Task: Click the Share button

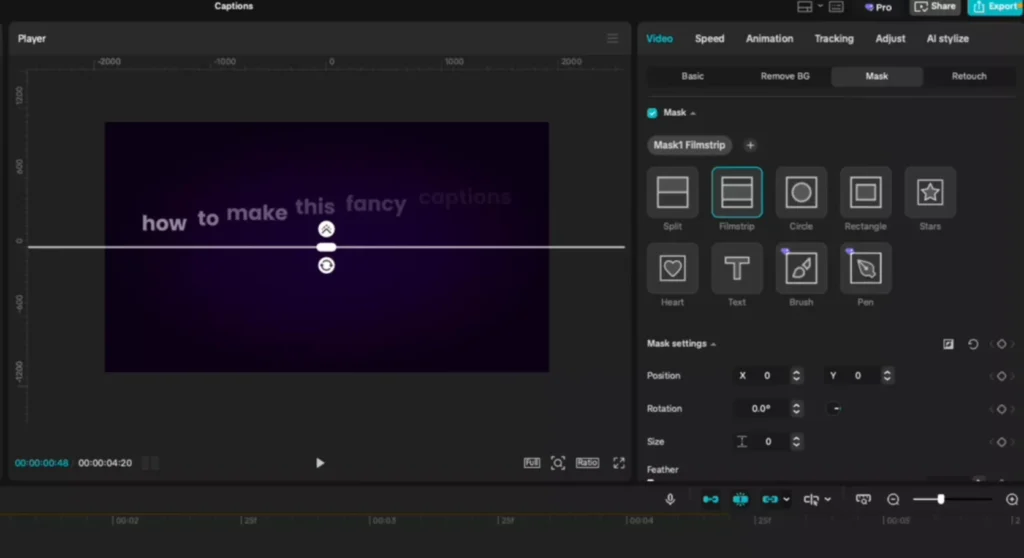Action: tap(935, 7)
